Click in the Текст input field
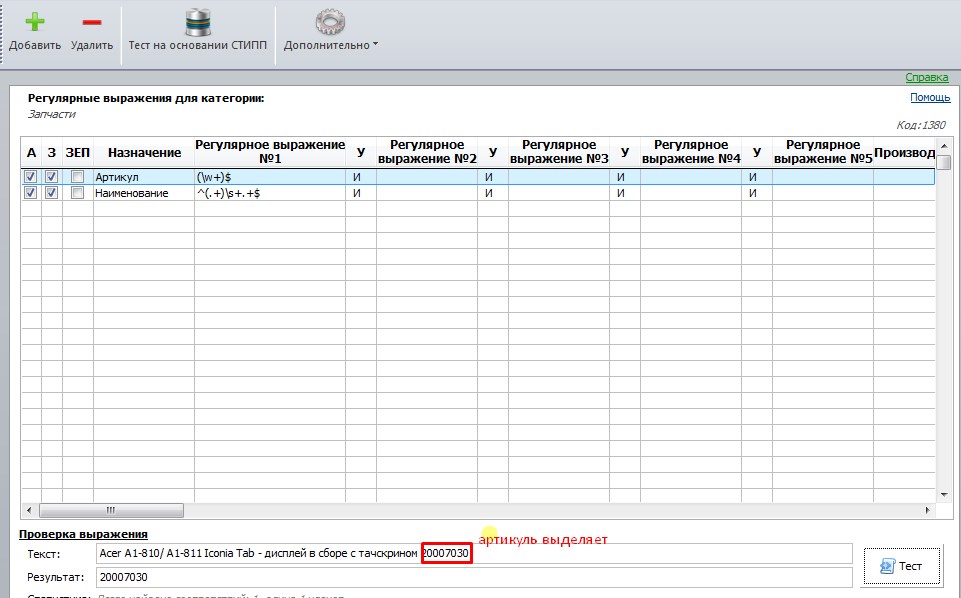This screenshot has height=598, width=961. point(474,553)
